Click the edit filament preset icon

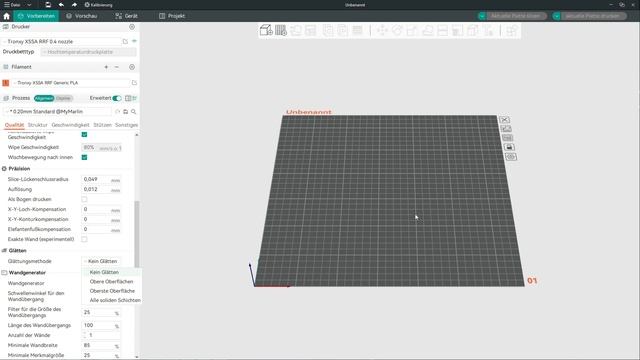click(134, 83)
